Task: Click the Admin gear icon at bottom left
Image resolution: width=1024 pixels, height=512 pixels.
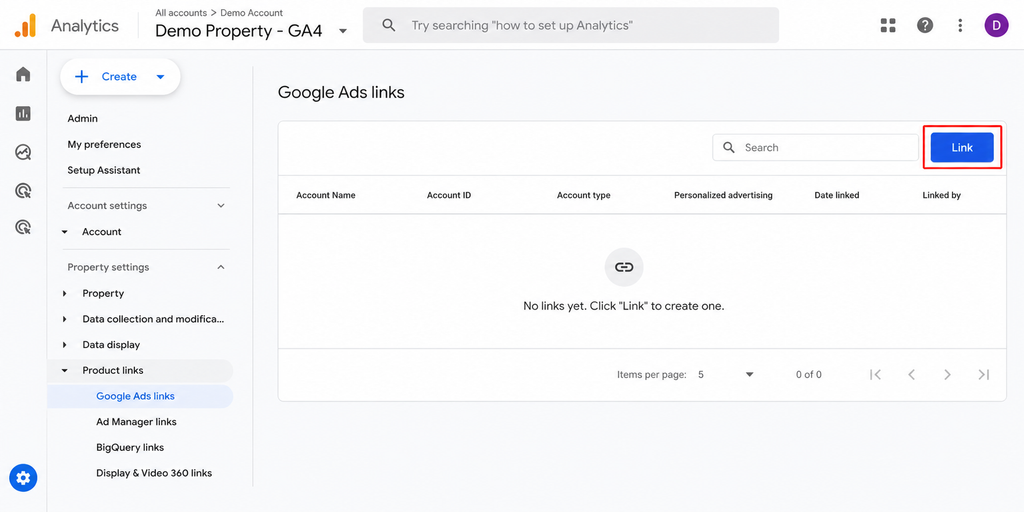Action: [24, 478]
